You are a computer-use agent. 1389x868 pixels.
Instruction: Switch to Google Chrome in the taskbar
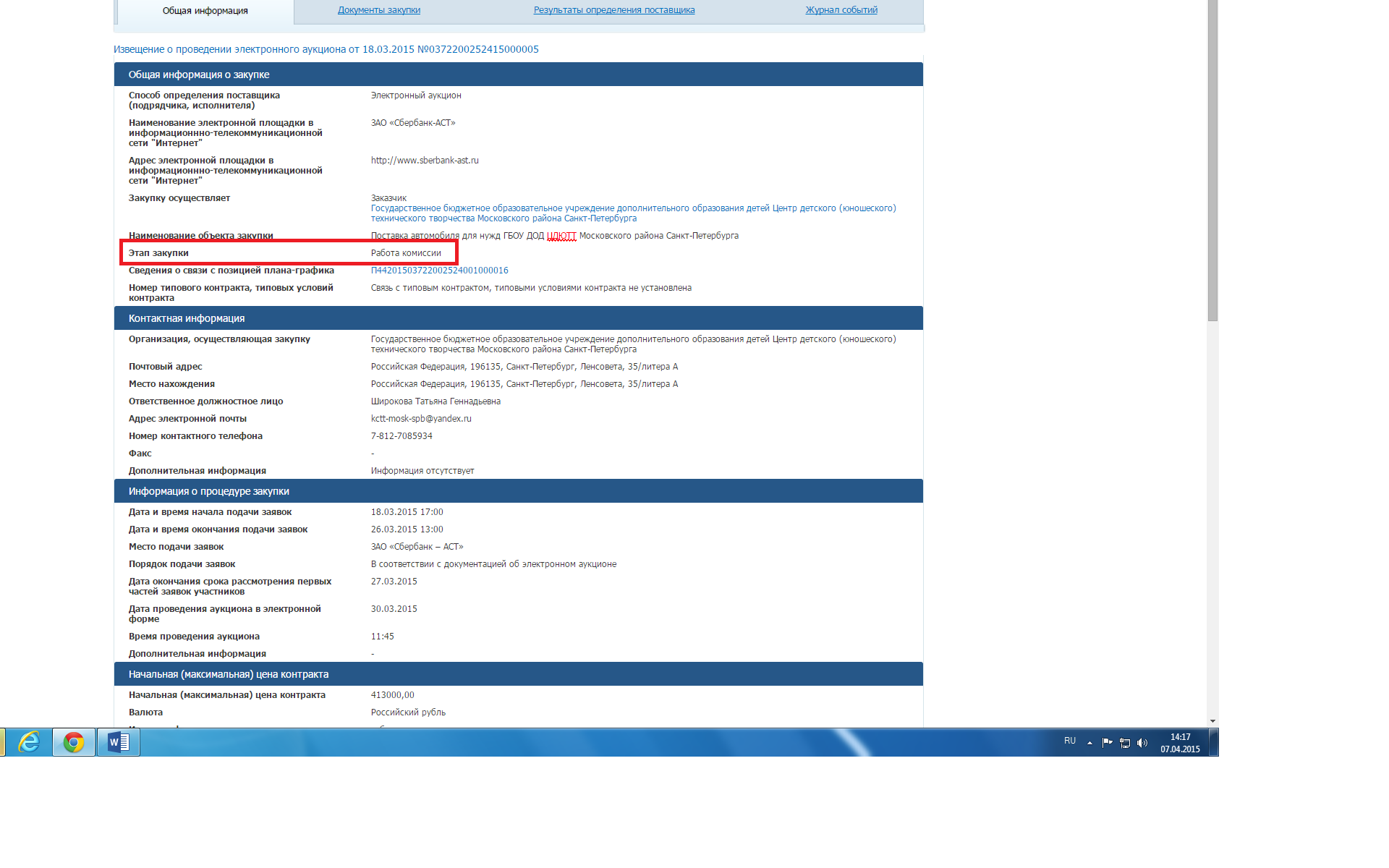(73, 742)
